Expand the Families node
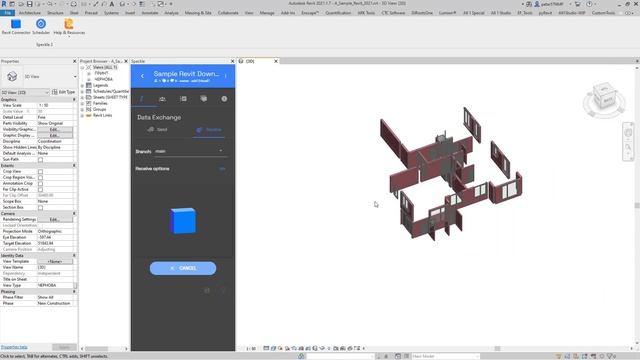The image size is (640, 360). coord(82,103)
